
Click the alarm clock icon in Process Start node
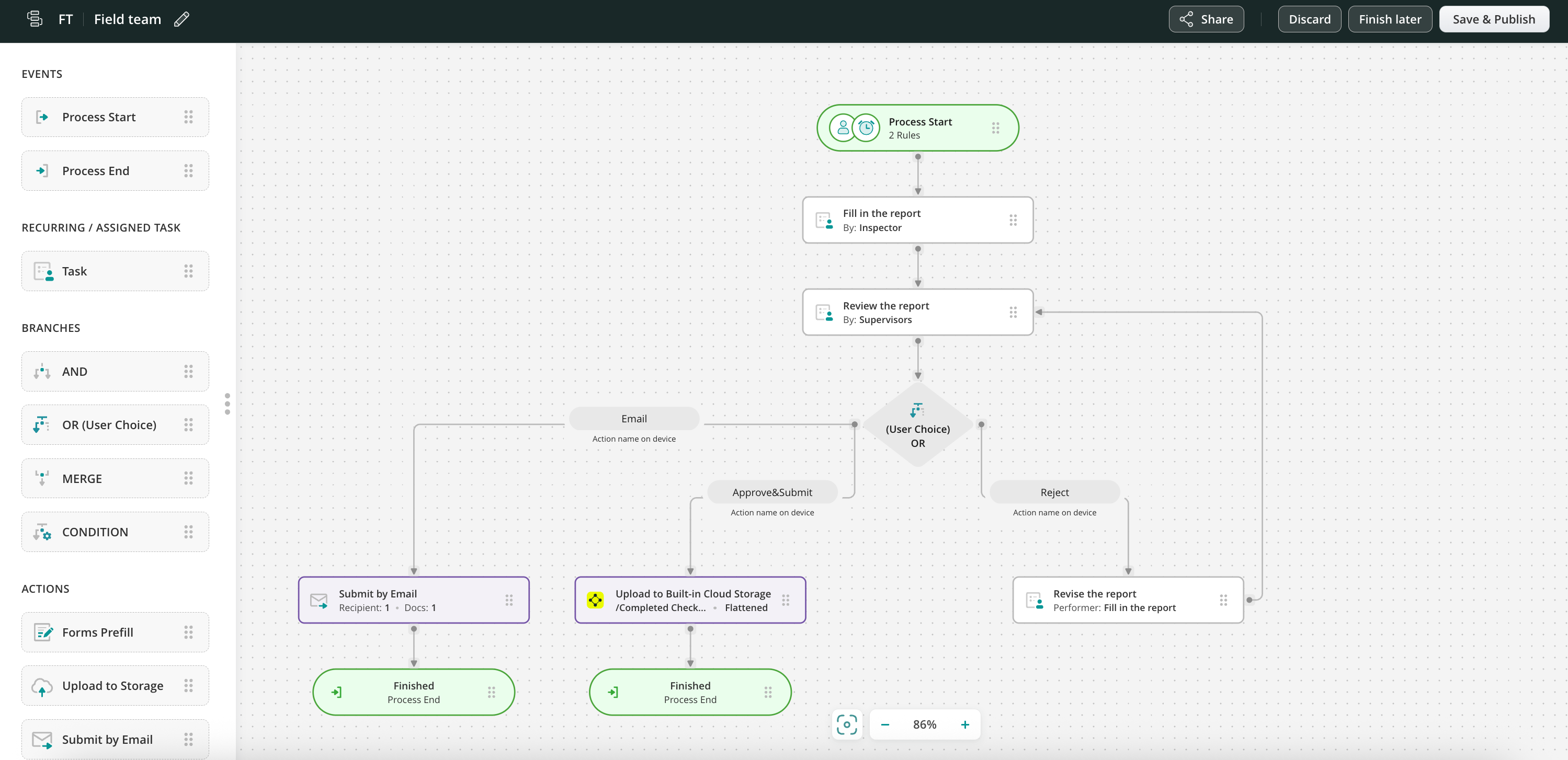[x=866, y=128]
